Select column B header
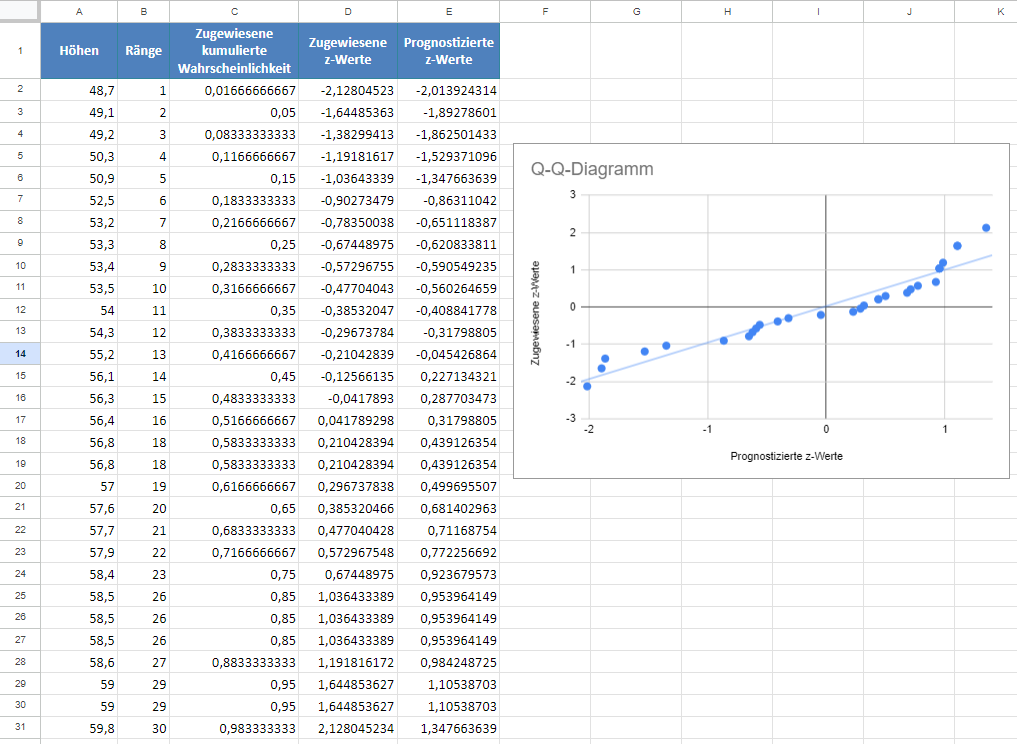Viewport: 1017px width, 744px height. click(x=143, y=12)
